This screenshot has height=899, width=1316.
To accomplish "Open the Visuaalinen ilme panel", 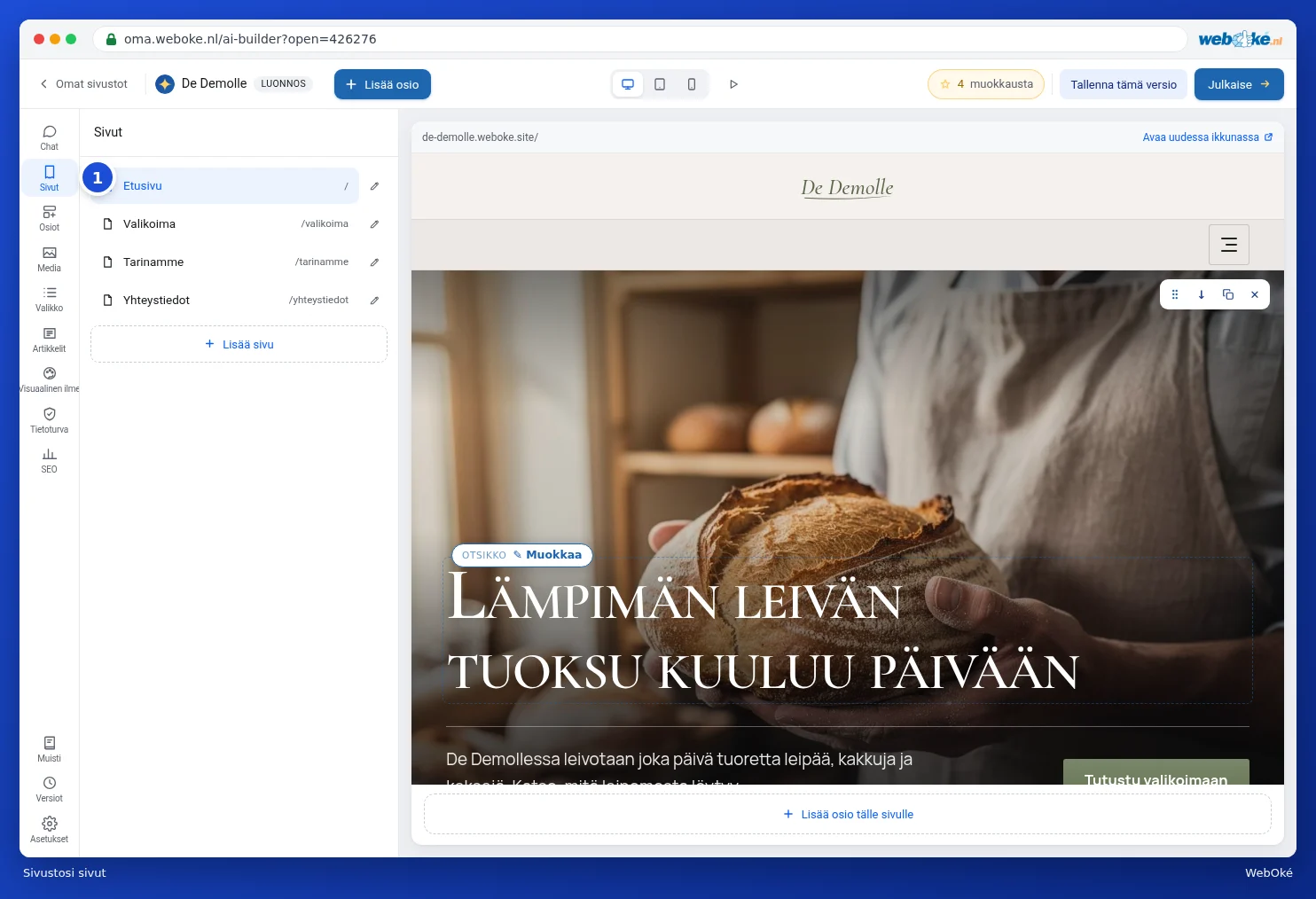I will [50, 379].
